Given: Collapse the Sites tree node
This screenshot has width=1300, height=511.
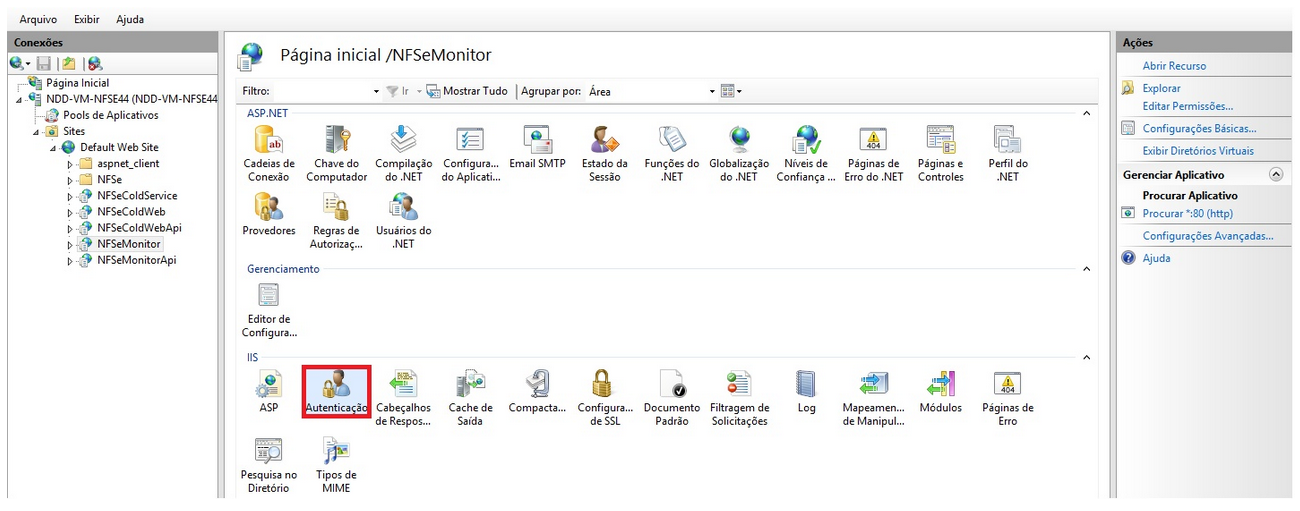Looking at the screenshot, I should click(38, 131).
